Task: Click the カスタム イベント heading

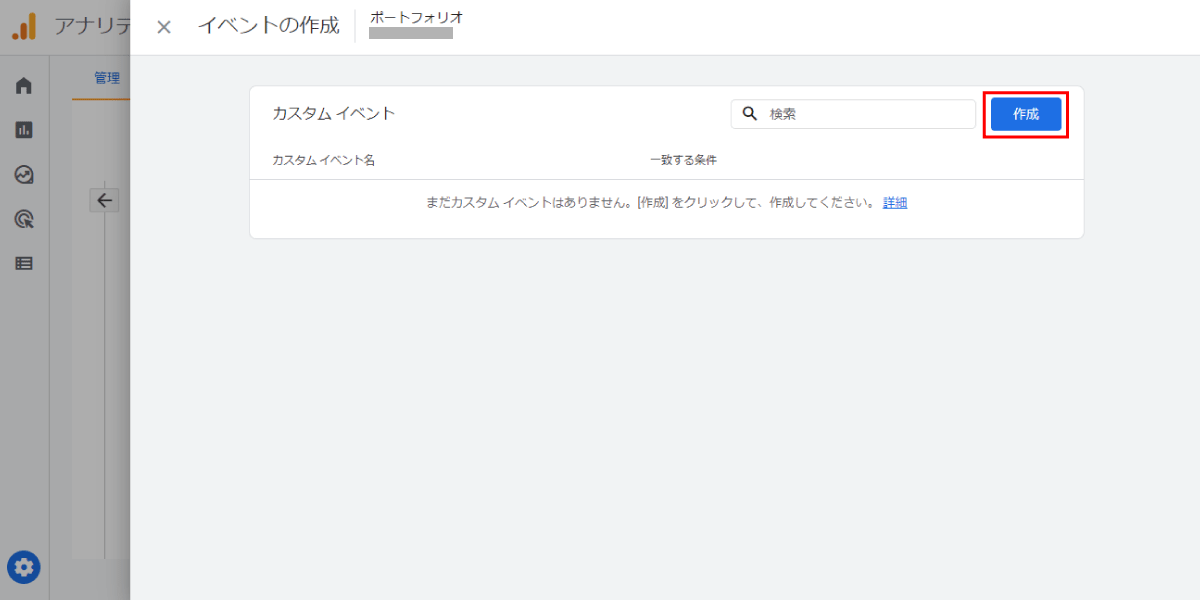Action: [x=334, y=113]
